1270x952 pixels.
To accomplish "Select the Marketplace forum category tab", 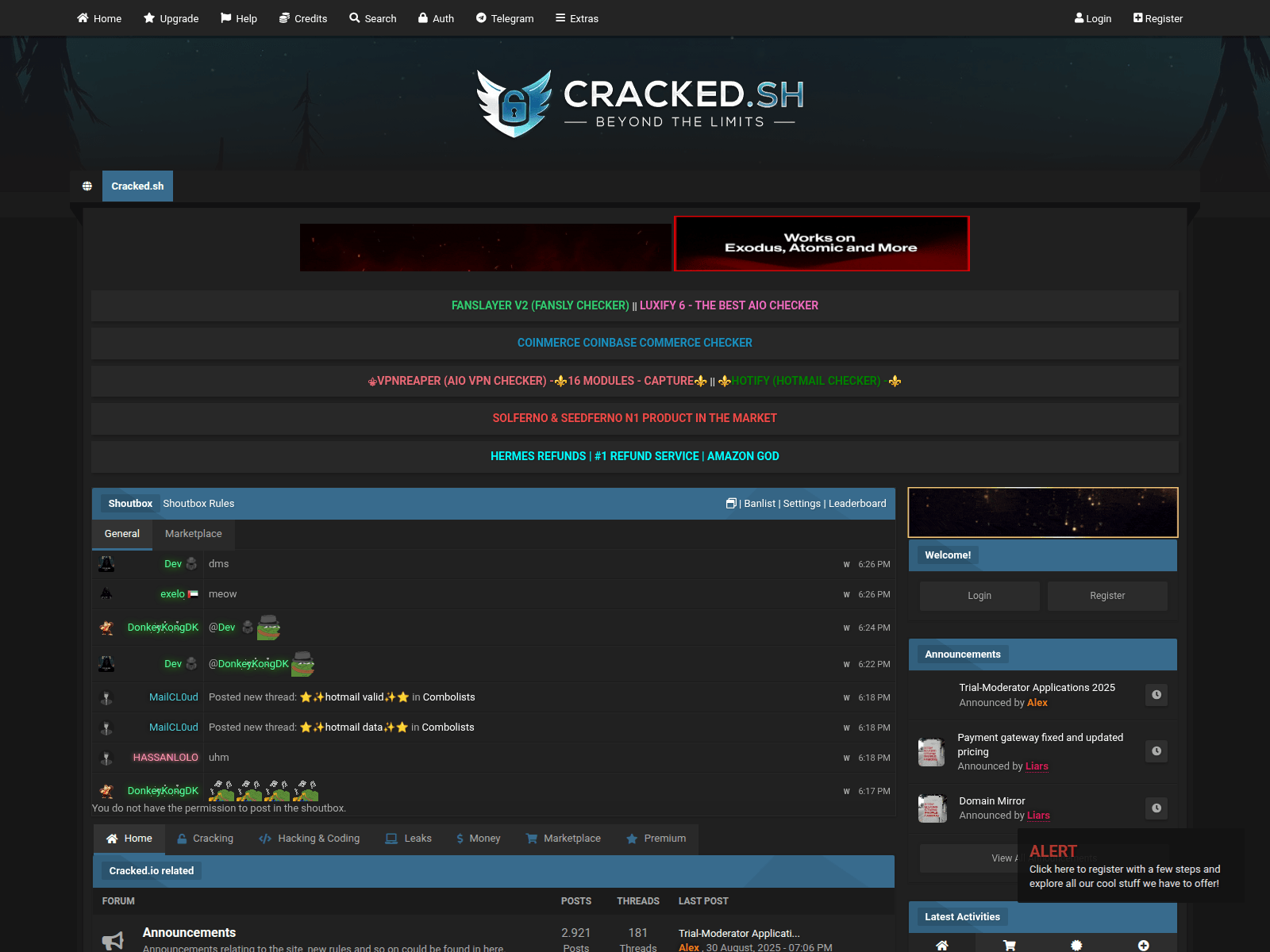I will [x=564, y=839].
